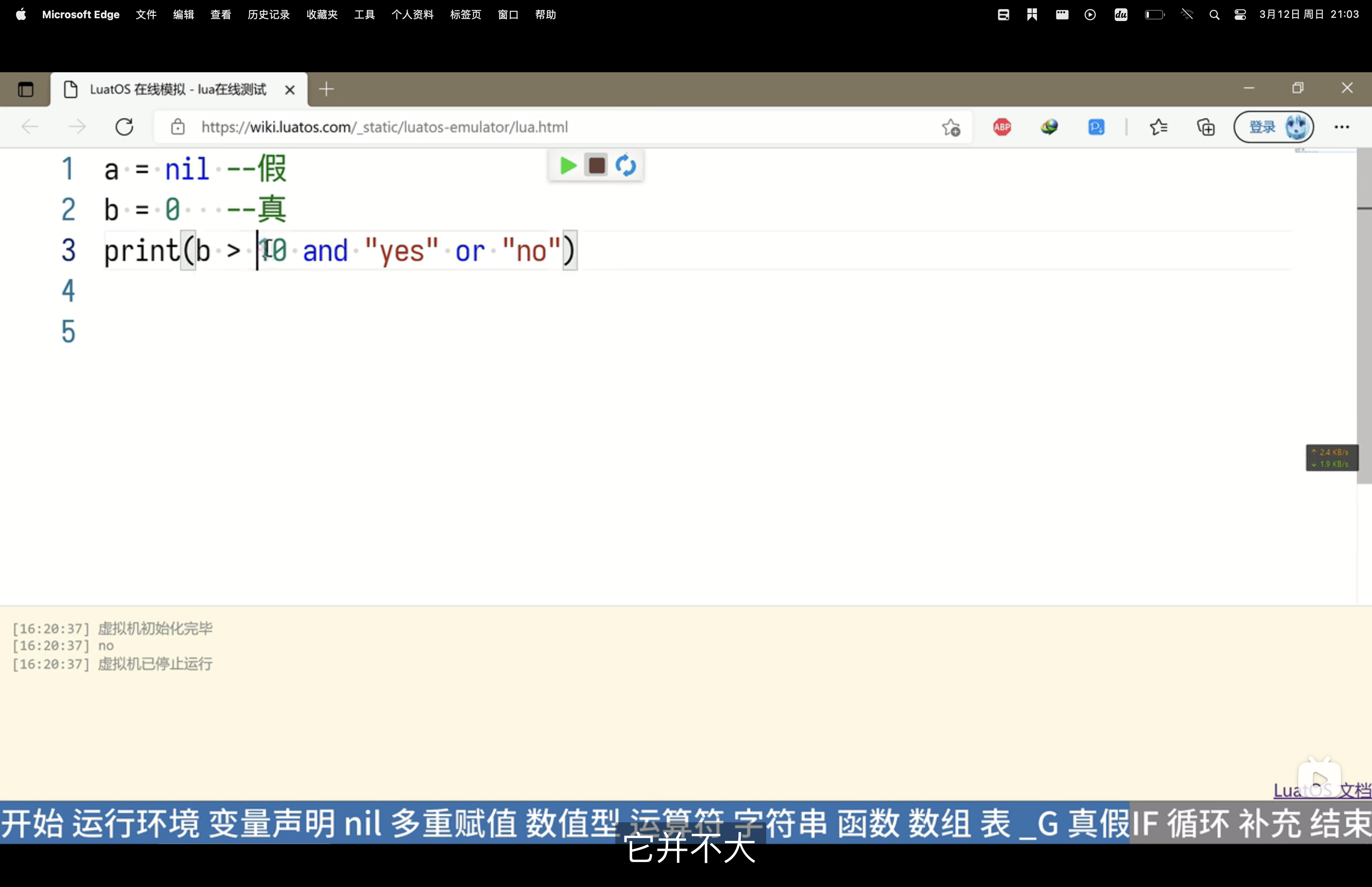Click the play circle menu bar icon

pos(1090,15)
